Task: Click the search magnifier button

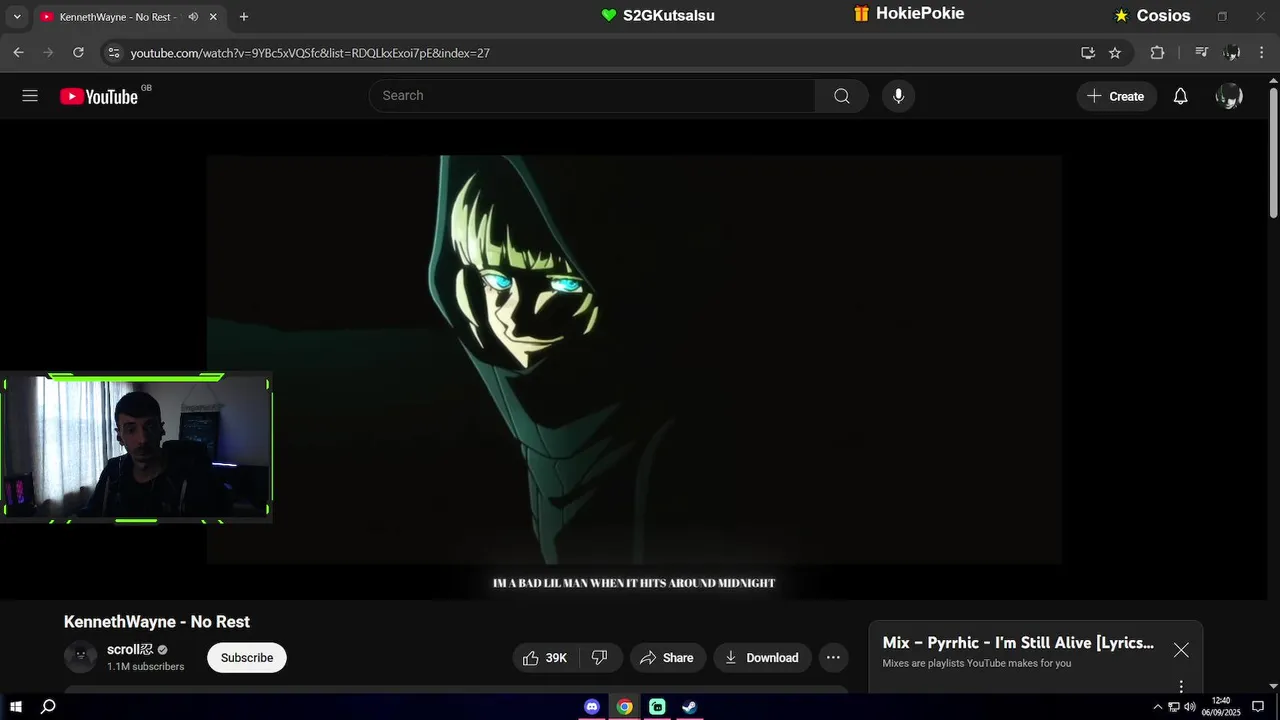Action: tap(842, 96)
